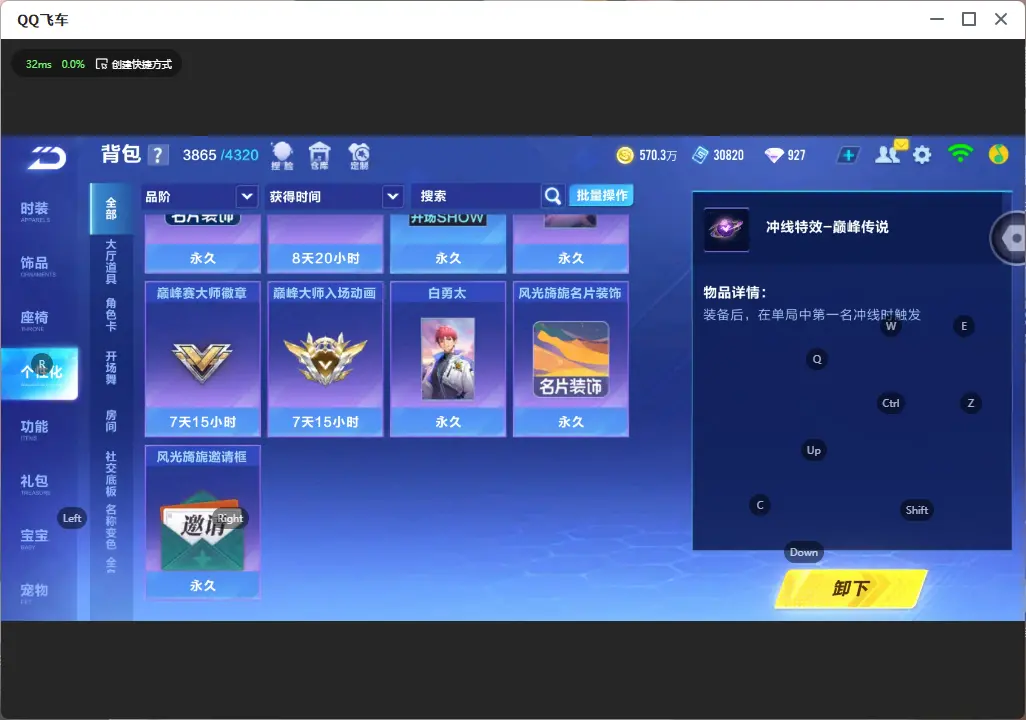Screen dimensions: 1026x720
Task: Click the Ctrl key overlay
Action: [891, 403]
